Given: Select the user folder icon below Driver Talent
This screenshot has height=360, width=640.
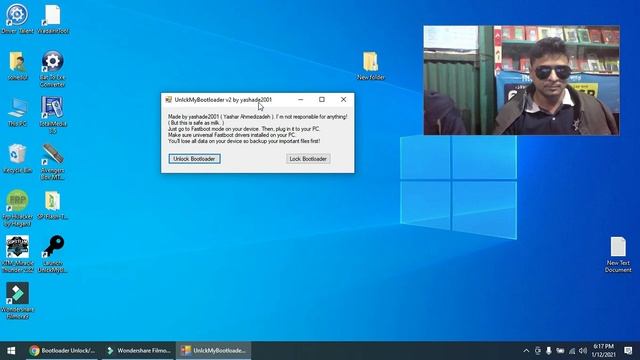Looking at the screenshot, I should tap(17, 65).
